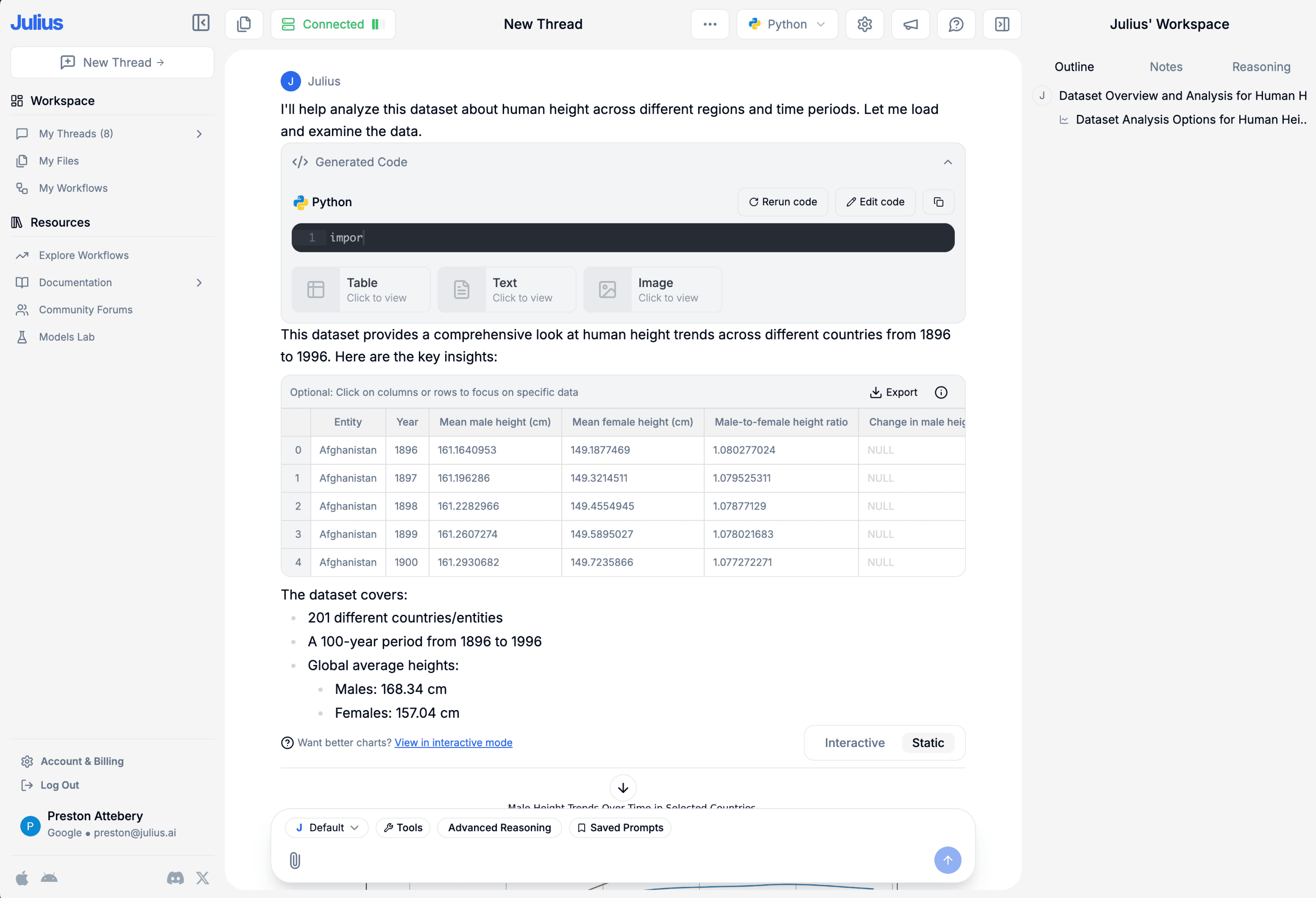Open the copy thread icon
The height and width of the screenshot is (898, 1316).
click(x=244, y=24)
